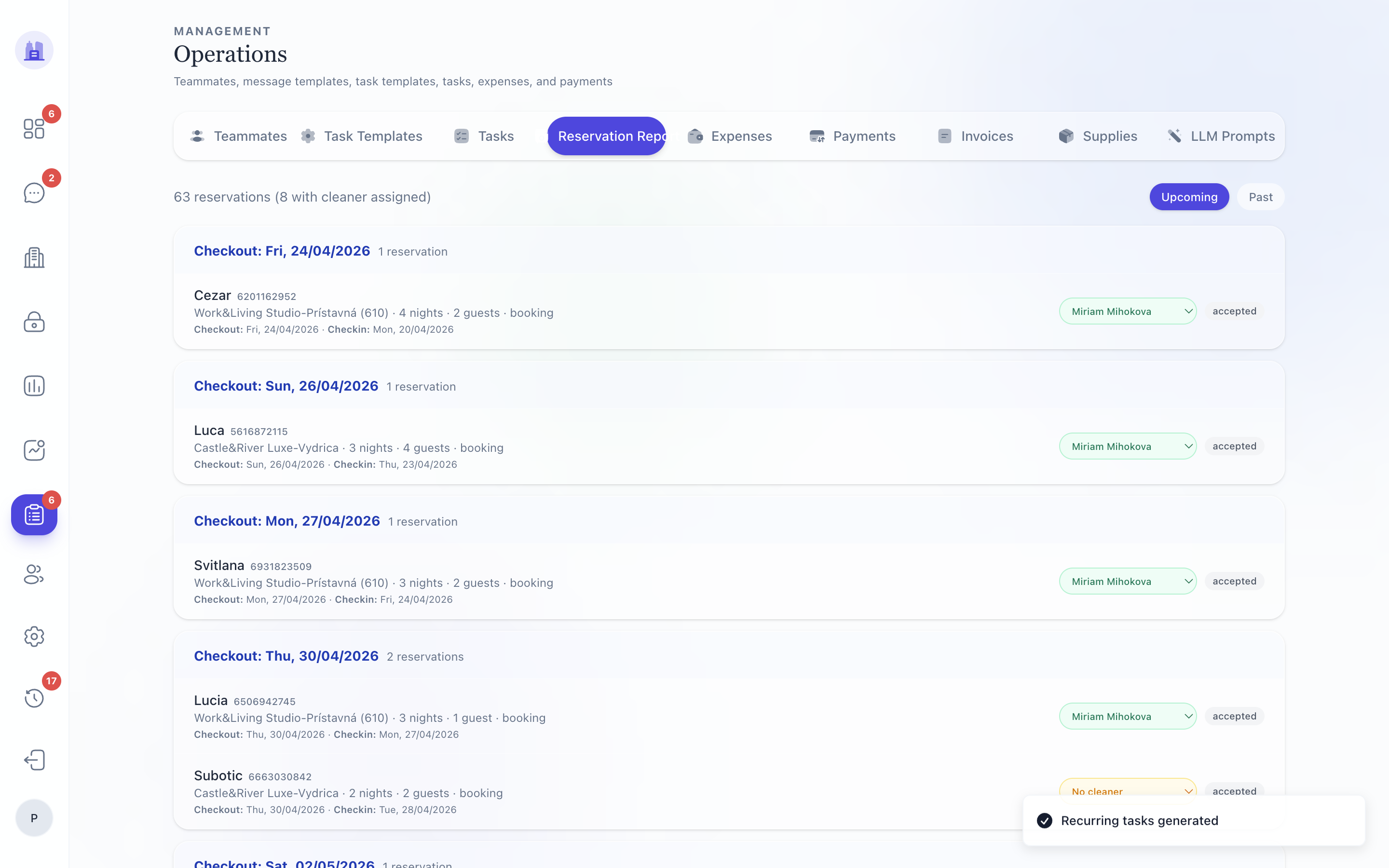Switch to the Past reservations filter
Viewport: 1389px width, 868px height.
[1260, 197]
